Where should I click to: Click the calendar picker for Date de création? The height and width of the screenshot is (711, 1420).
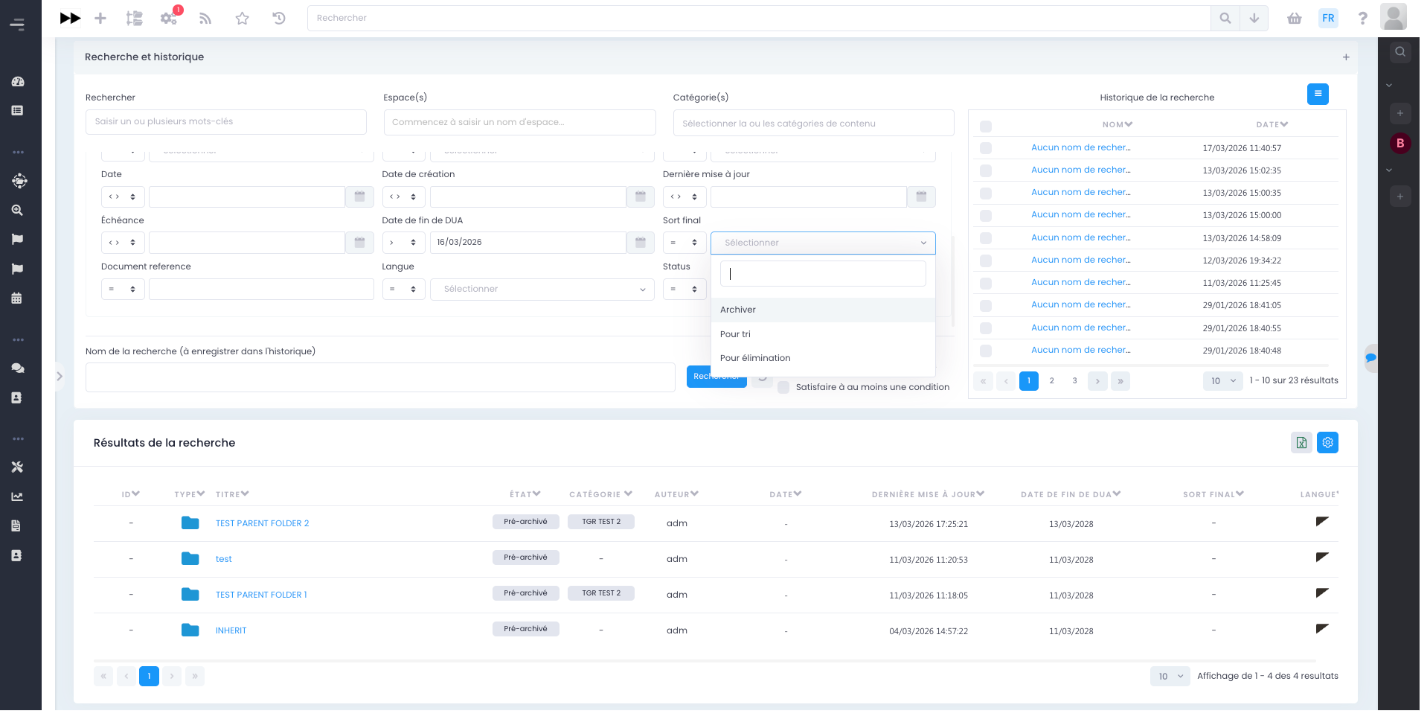pyautogui.click(x=641, y=197)
